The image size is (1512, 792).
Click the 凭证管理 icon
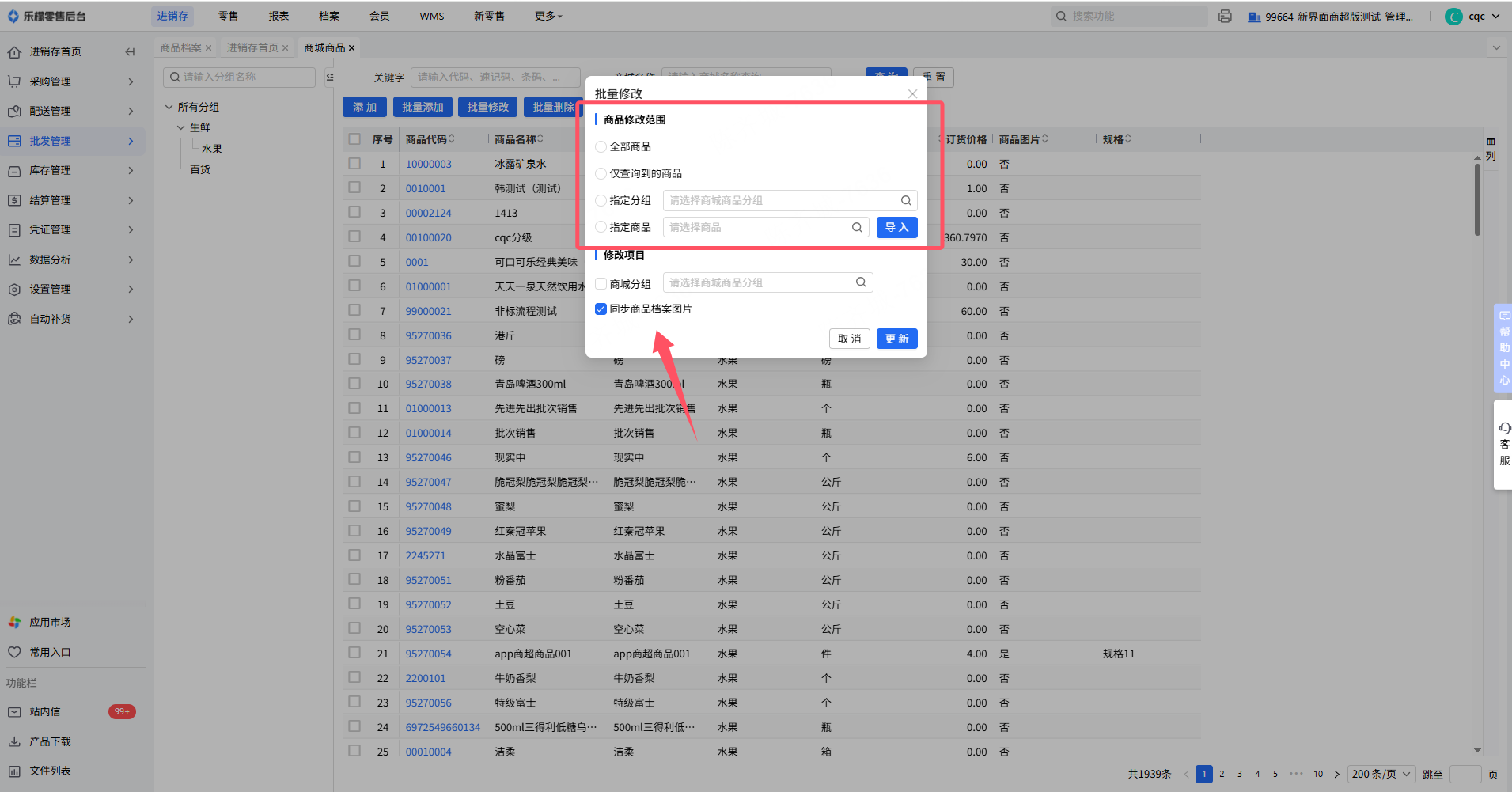tap(14, 230)
